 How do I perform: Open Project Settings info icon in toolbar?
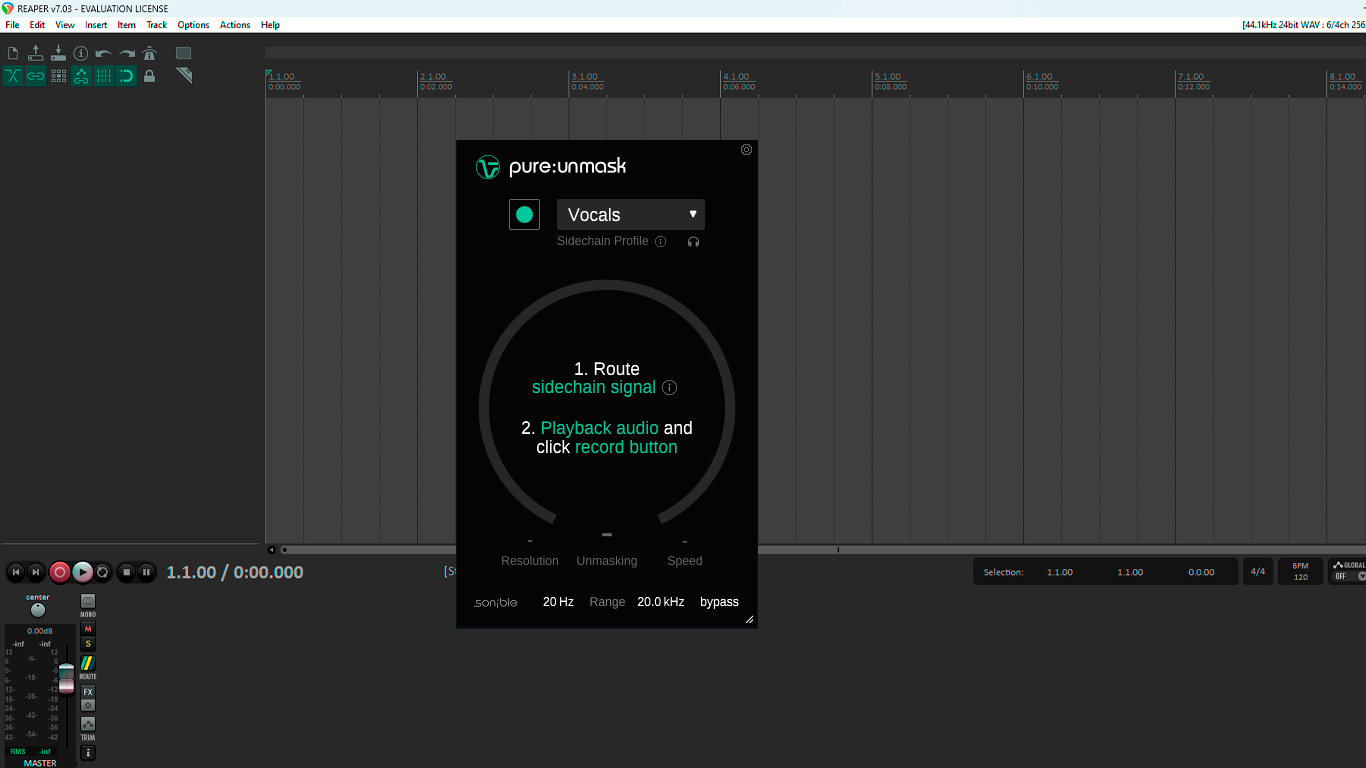pos(81,53)
